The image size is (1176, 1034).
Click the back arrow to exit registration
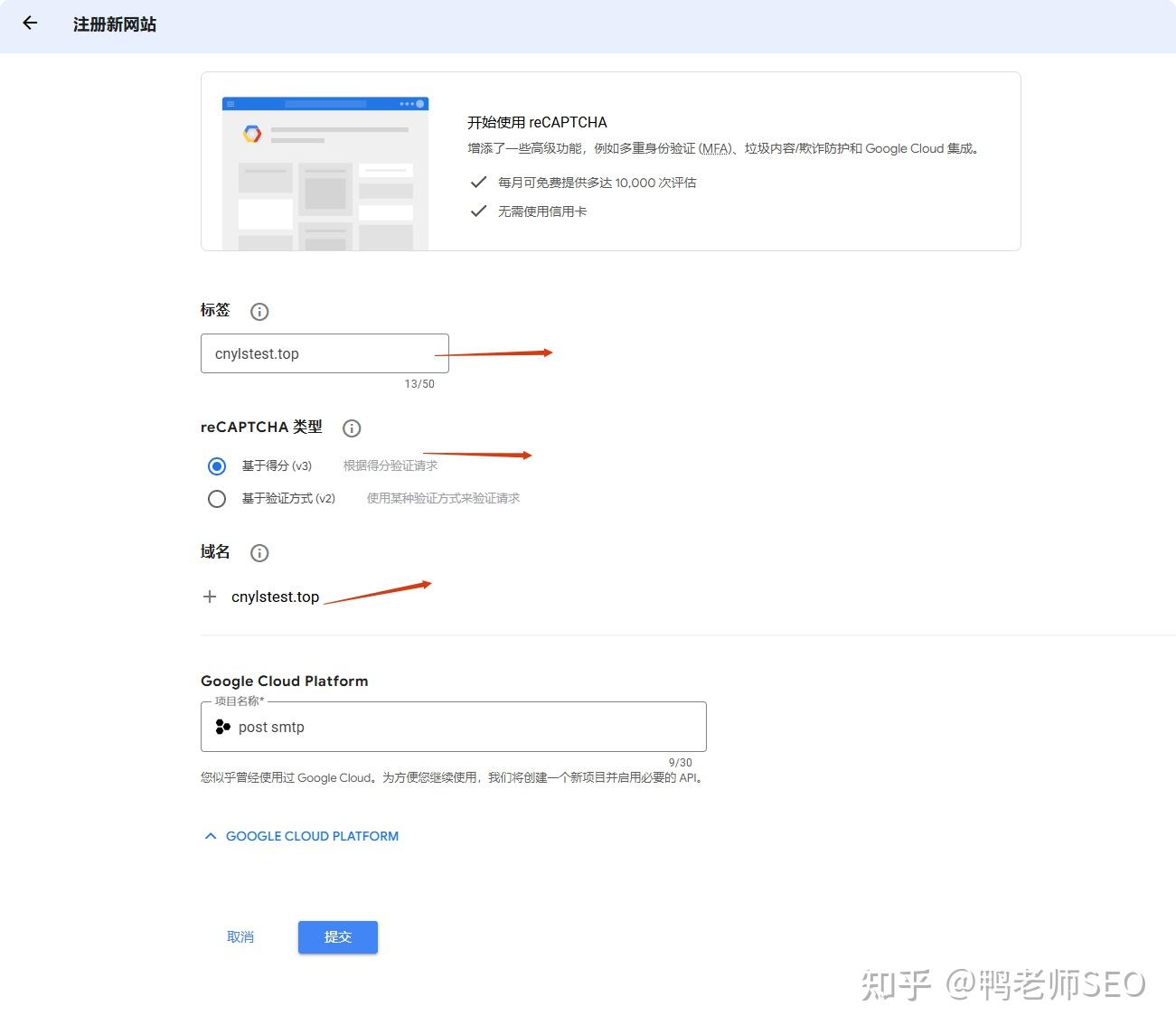pyautogui.click(x=30, y=23)
